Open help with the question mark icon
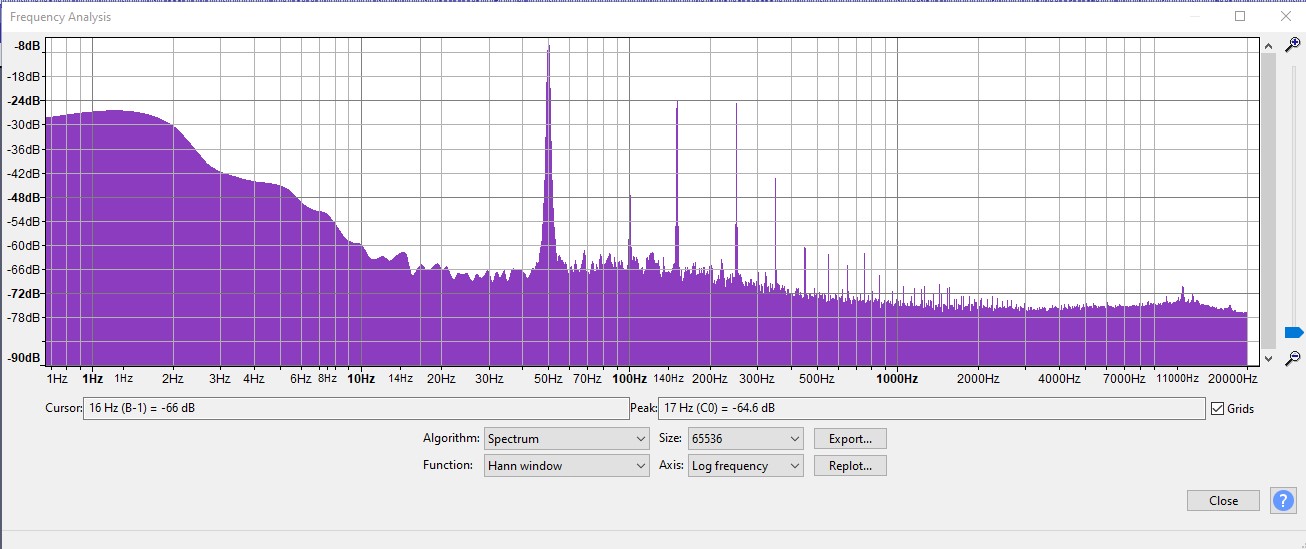This screenshot has width=1306, height=549. (x=1283, y=500)
